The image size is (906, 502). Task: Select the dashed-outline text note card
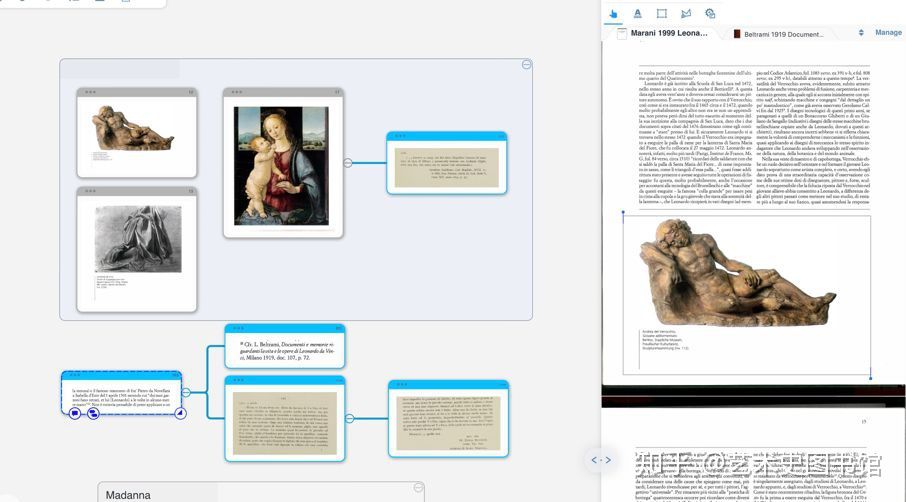point(121,393)
